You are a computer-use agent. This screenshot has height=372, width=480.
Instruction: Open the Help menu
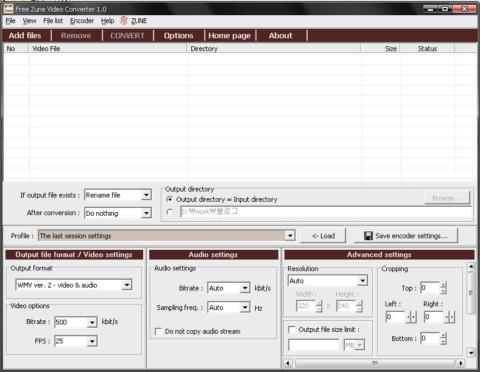point(107,21)
